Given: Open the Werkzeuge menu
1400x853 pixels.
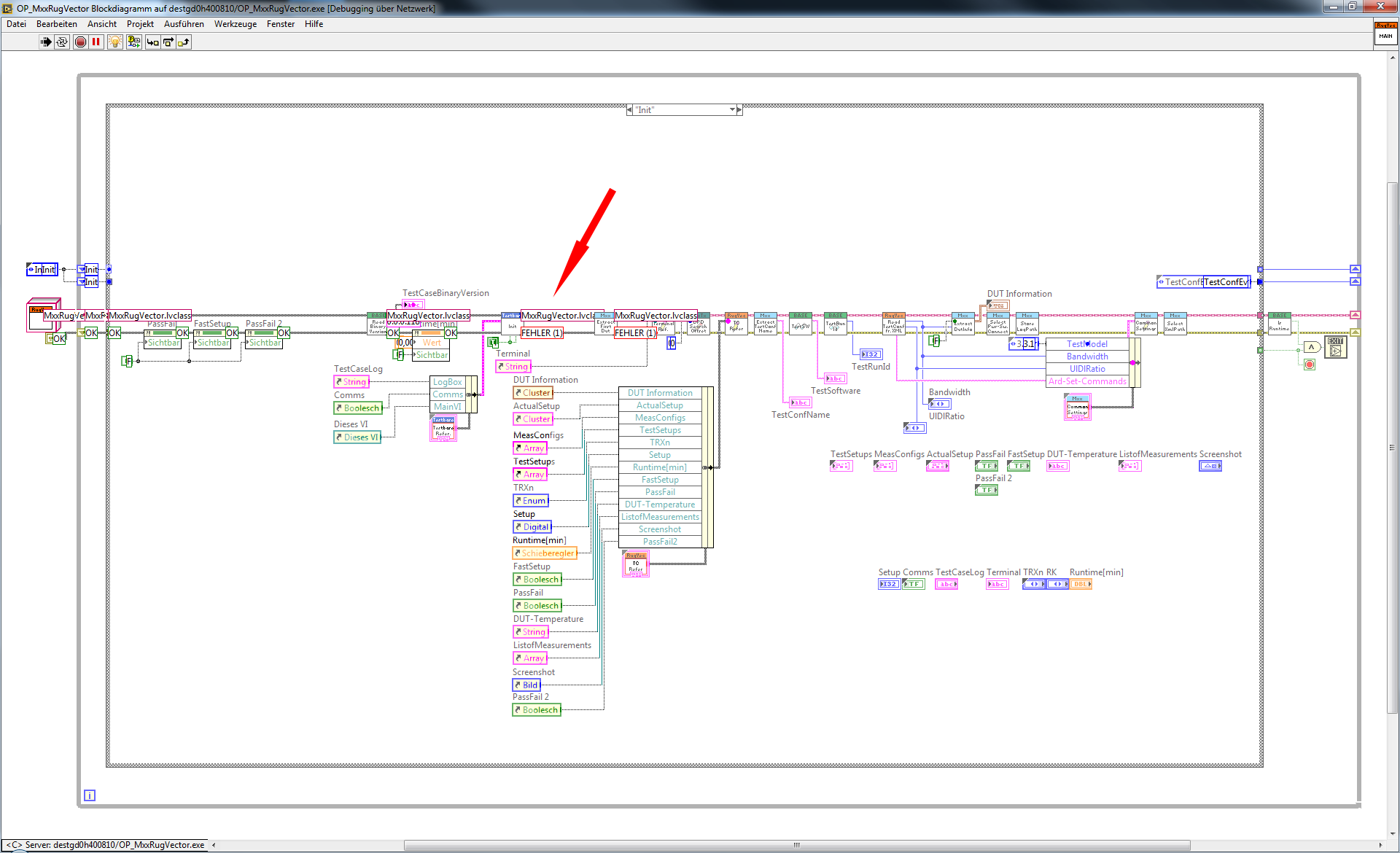Looking at the screenshot, I should pos(235,24).
